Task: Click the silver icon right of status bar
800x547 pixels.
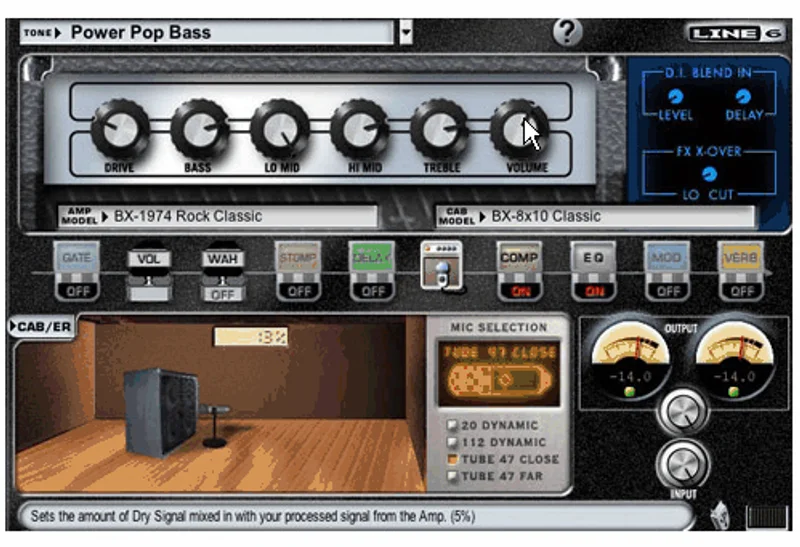Action: pyautogui.click(x=720, y=514)
